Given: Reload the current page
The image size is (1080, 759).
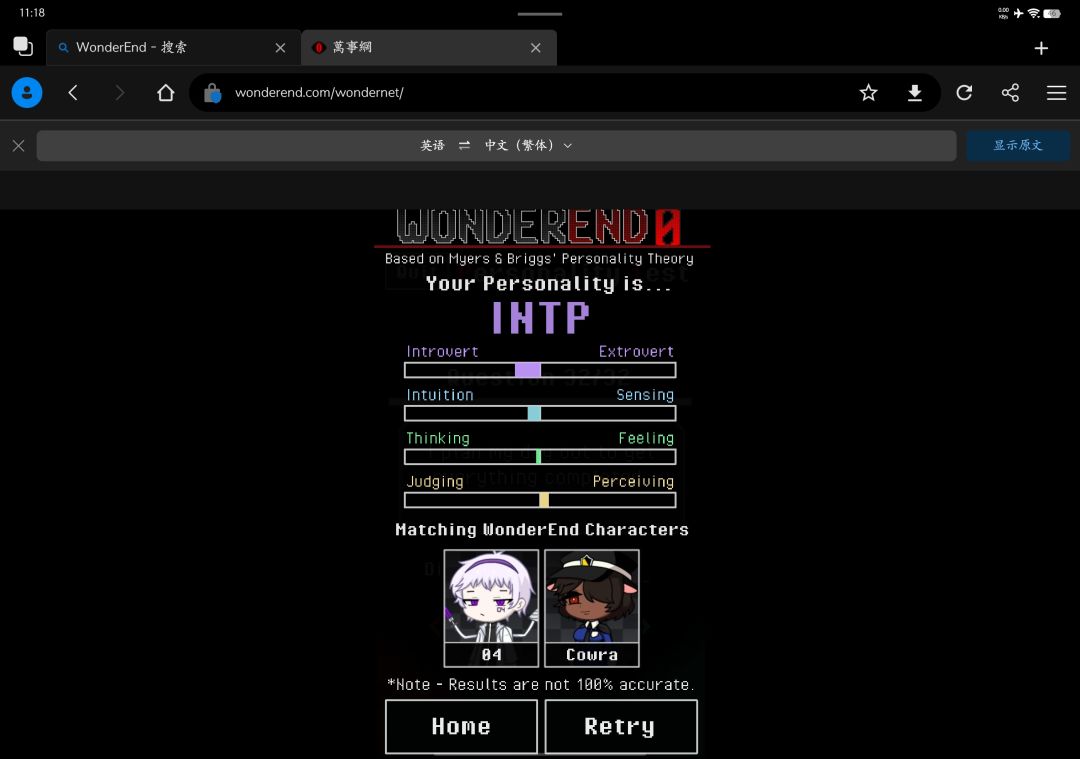Looking at the screenshot, I should click(x=964, y=92).
